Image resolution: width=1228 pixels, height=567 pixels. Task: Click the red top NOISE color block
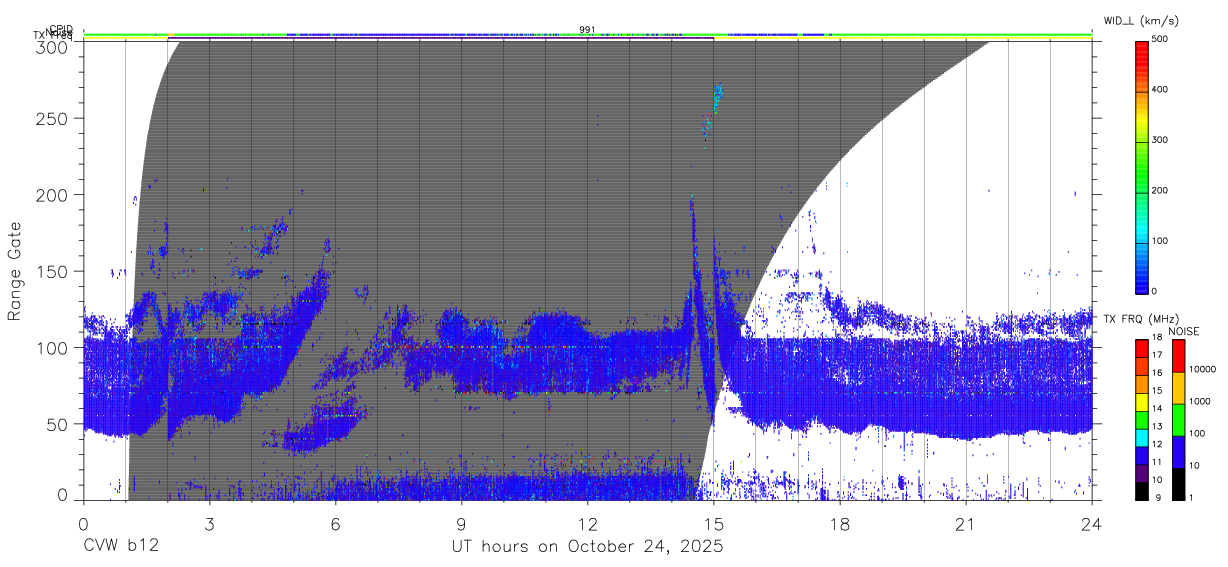tap(1178, 355)
